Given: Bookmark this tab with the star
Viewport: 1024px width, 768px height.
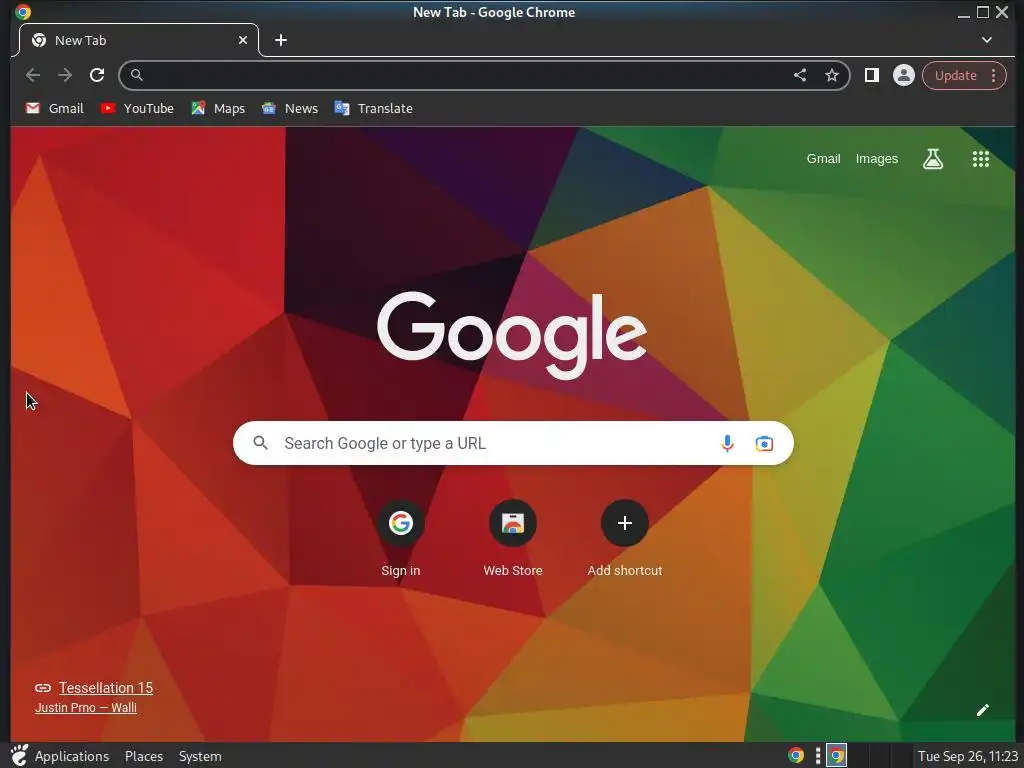Looking at the screenshot, I should coord(831,75).
